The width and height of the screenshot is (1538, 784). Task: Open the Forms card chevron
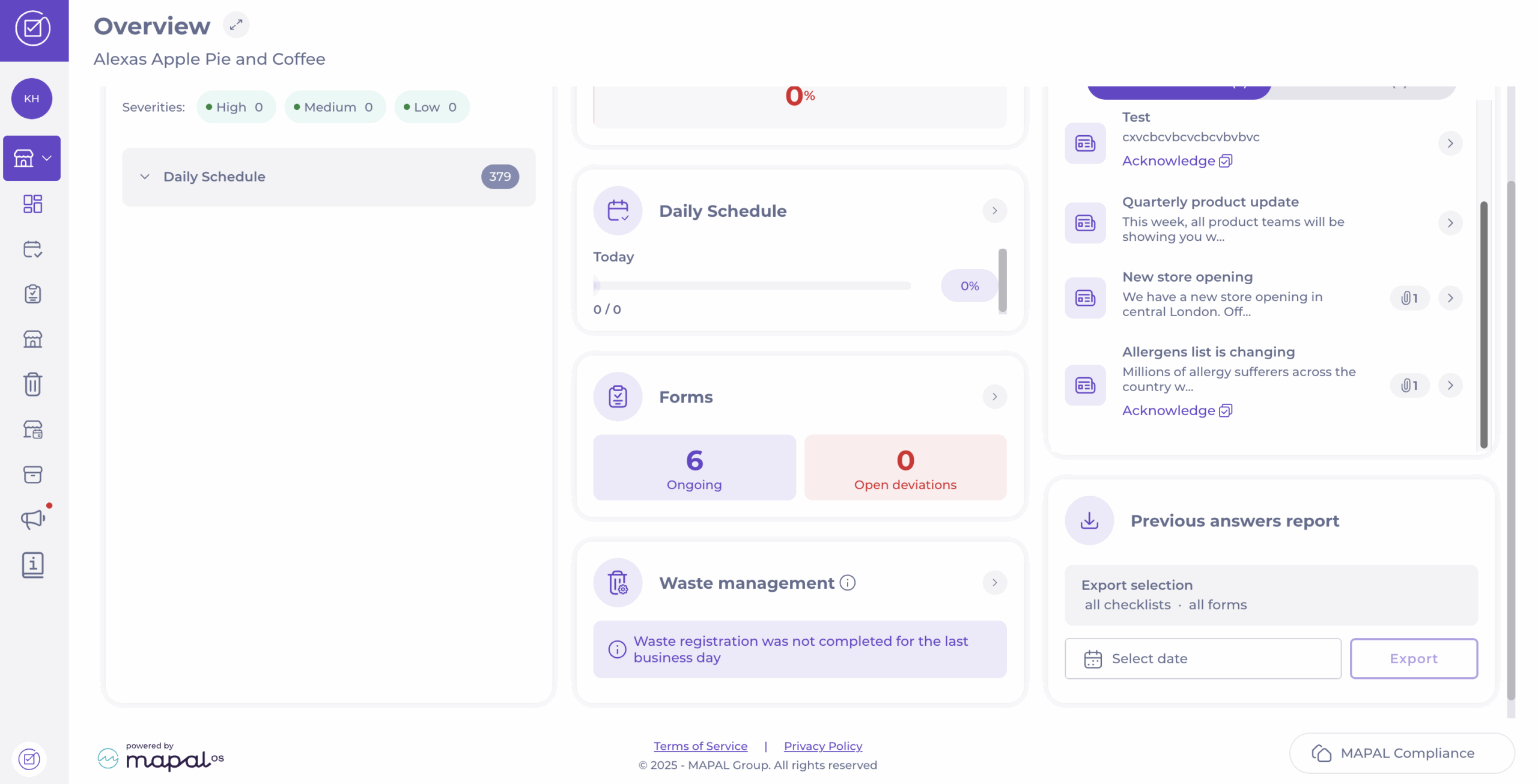coord(994,397)
